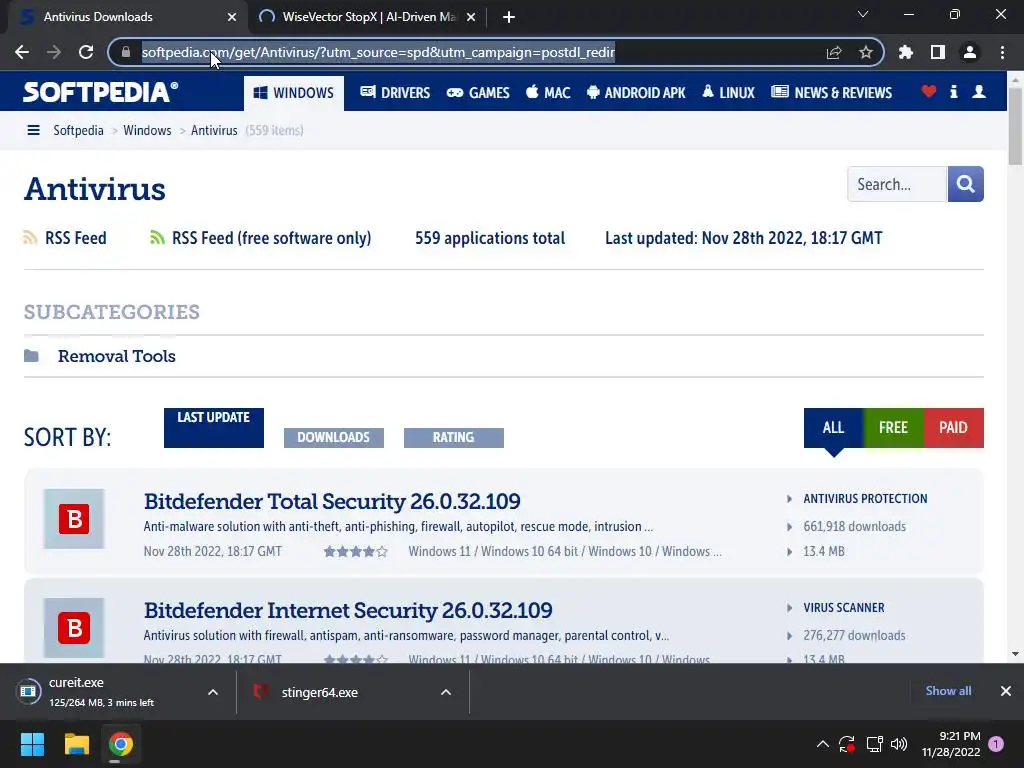Submit search with the magnifier button
This screenshot has height=768, width=1024.
point(965,184)
